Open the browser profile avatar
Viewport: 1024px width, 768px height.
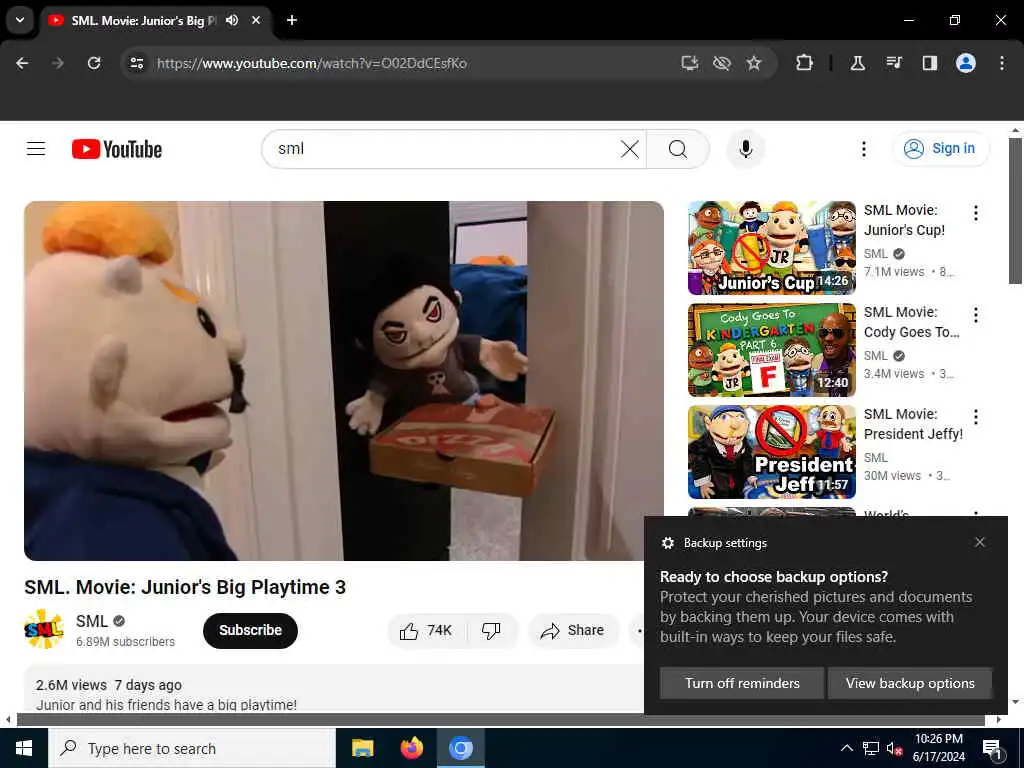pyautogui.click(x=966, y=63)
